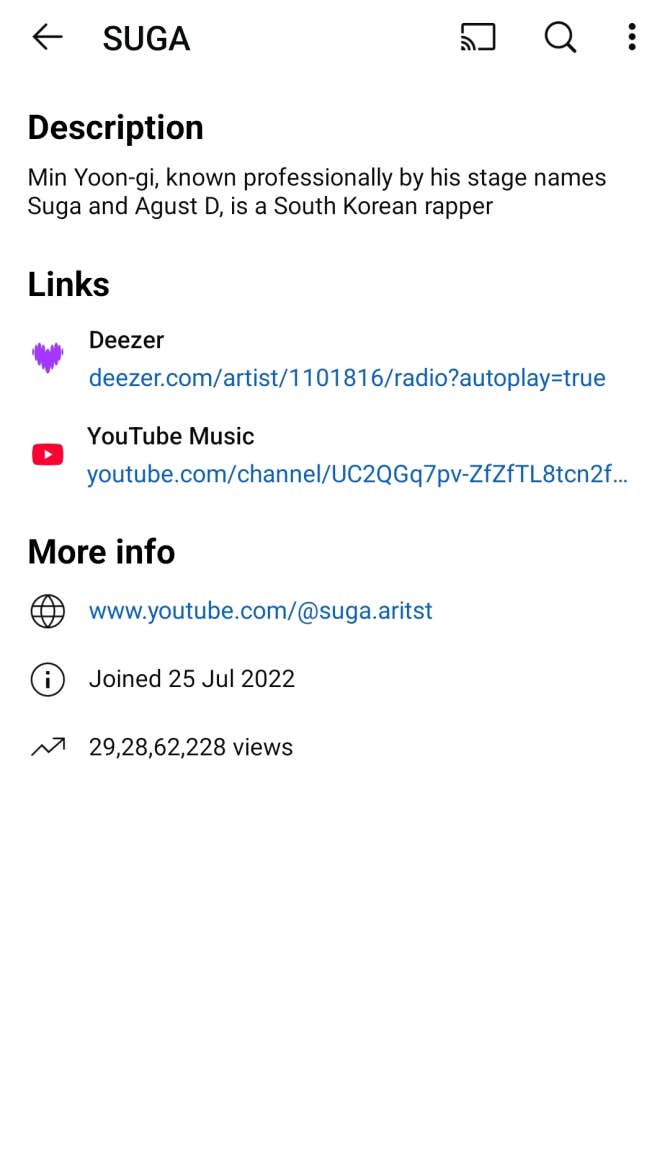The width and height of the screenshot is (670, 1150).
Task: Tap the Deezer link title
Action: 126,340
